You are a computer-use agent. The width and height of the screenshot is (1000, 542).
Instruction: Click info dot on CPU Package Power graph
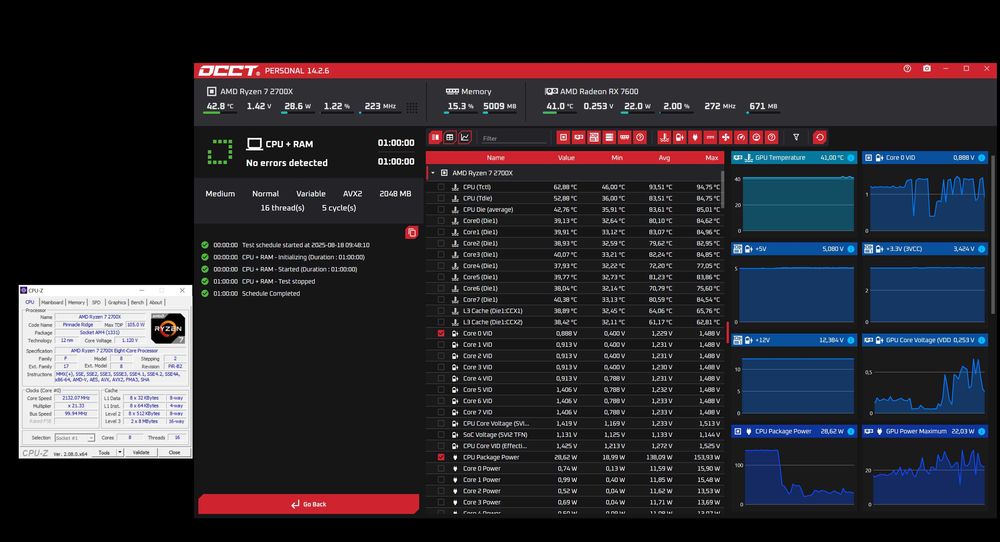click(851, 432)
